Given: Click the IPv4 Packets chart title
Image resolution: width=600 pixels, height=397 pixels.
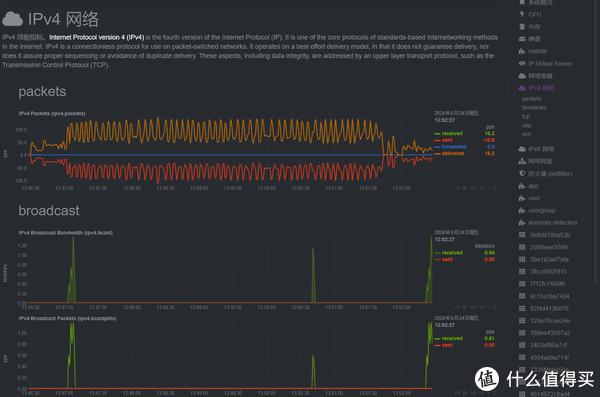Looking at the screenshot, I should [x=52, y=114].
